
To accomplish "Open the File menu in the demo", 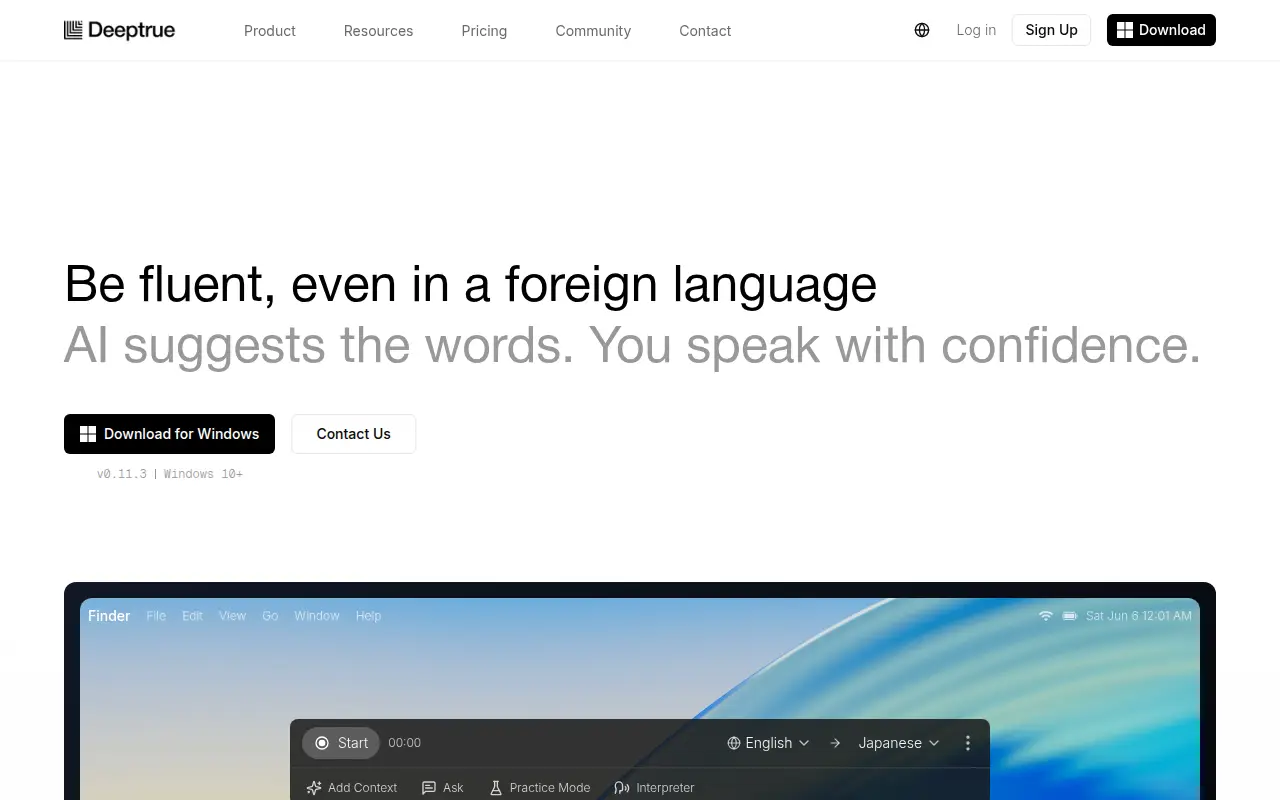I will click(156, 616).
